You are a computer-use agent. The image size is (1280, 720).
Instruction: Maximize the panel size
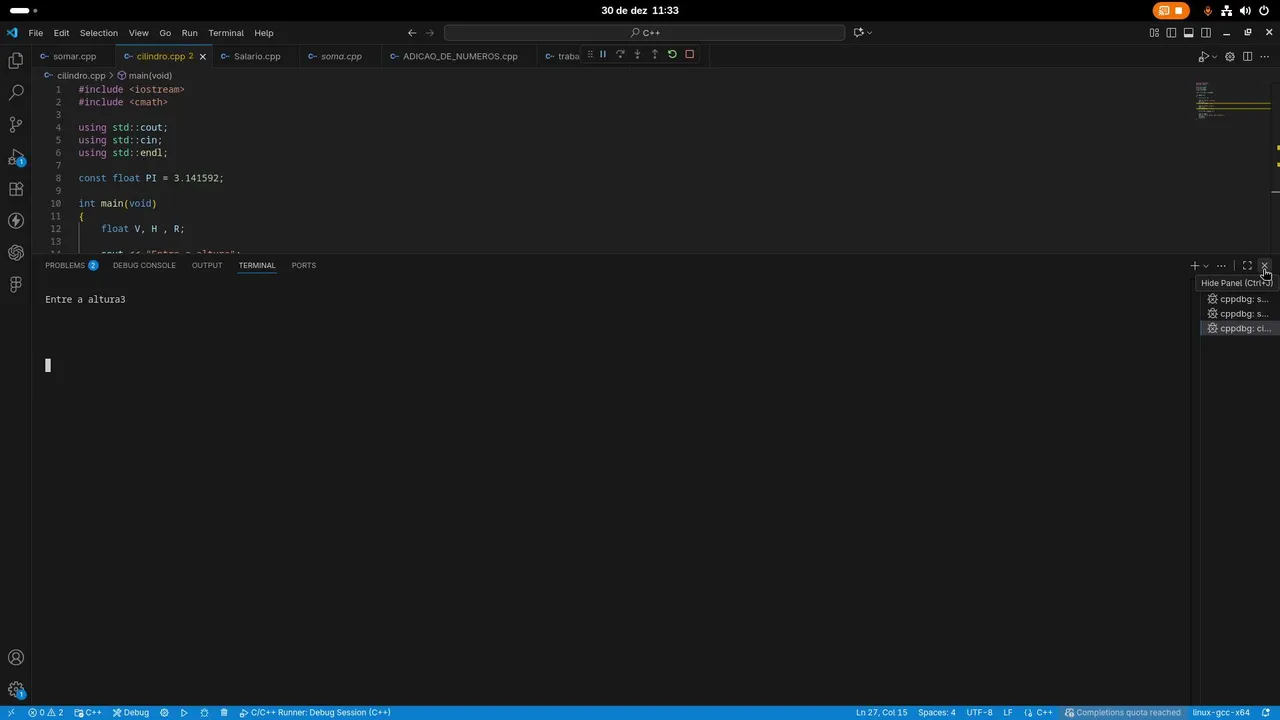point(1247,266)
